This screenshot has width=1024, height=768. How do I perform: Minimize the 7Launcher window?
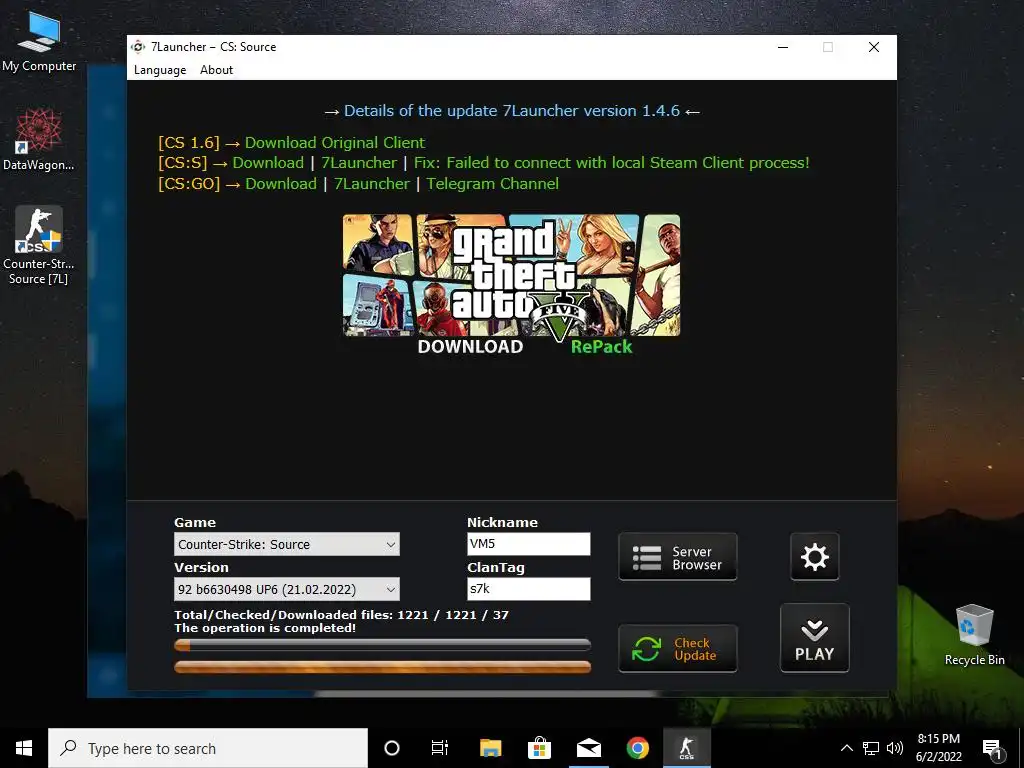tap(783, 47)
